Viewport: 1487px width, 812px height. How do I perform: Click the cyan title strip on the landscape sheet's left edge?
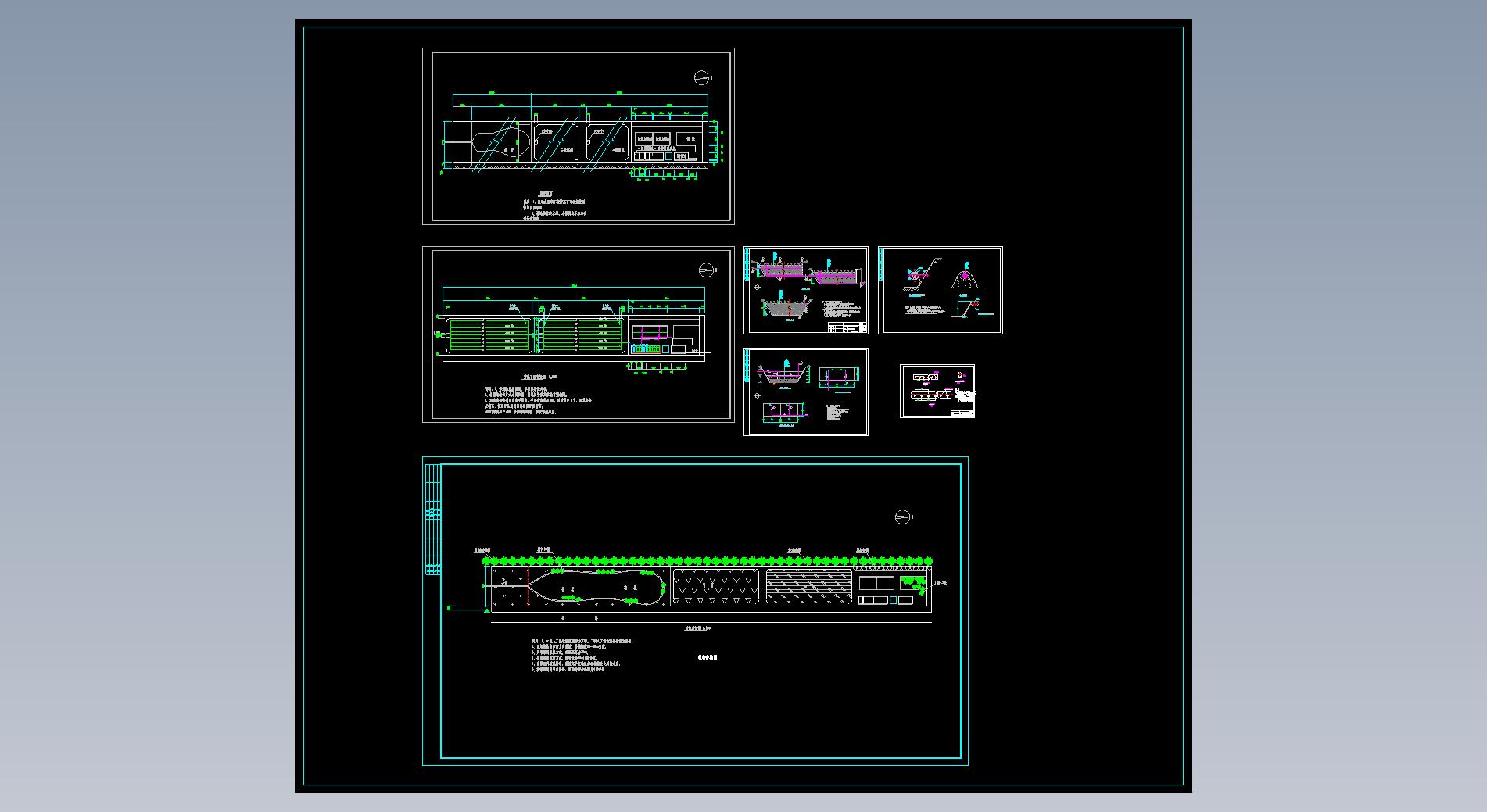(432, 519)
